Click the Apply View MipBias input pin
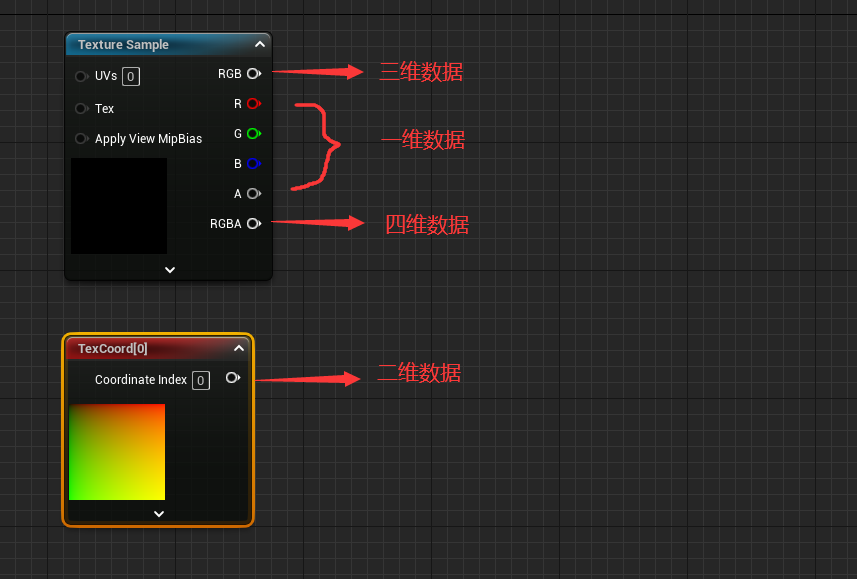This screenshot has width=857, height=579. coord(81,139)
